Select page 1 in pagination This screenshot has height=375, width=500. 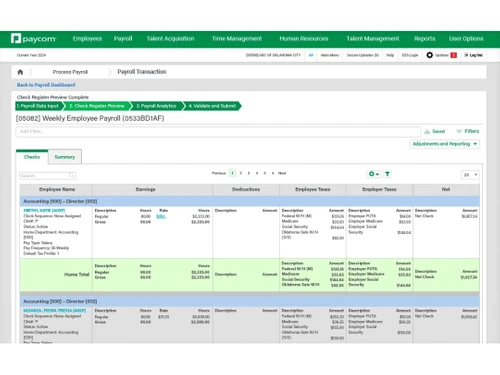pos(232,173)
